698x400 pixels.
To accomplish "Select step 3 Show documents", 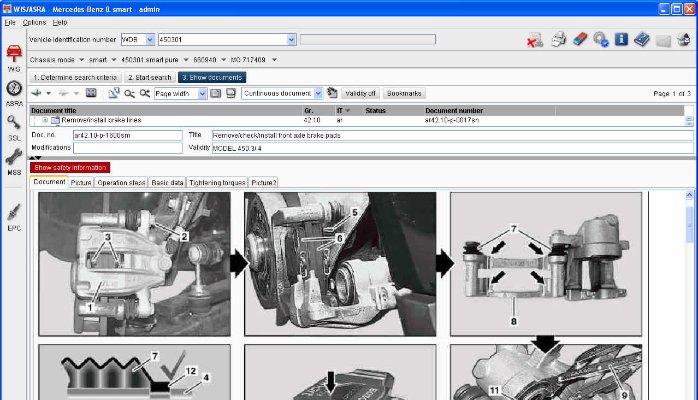I will click(212, 77).
